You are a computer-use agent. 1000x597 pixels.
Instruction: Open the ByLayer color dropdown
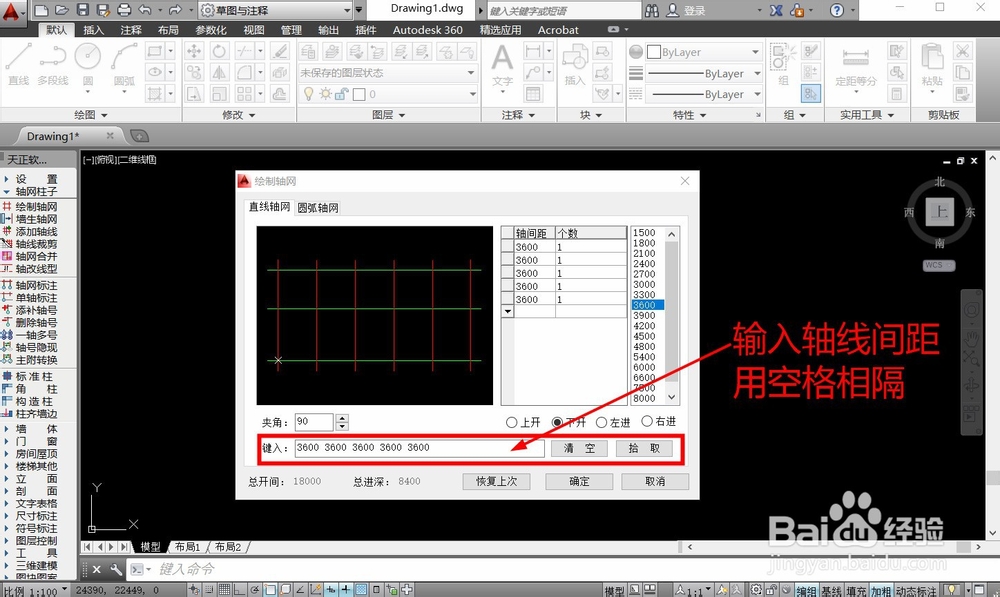(703, 52)
